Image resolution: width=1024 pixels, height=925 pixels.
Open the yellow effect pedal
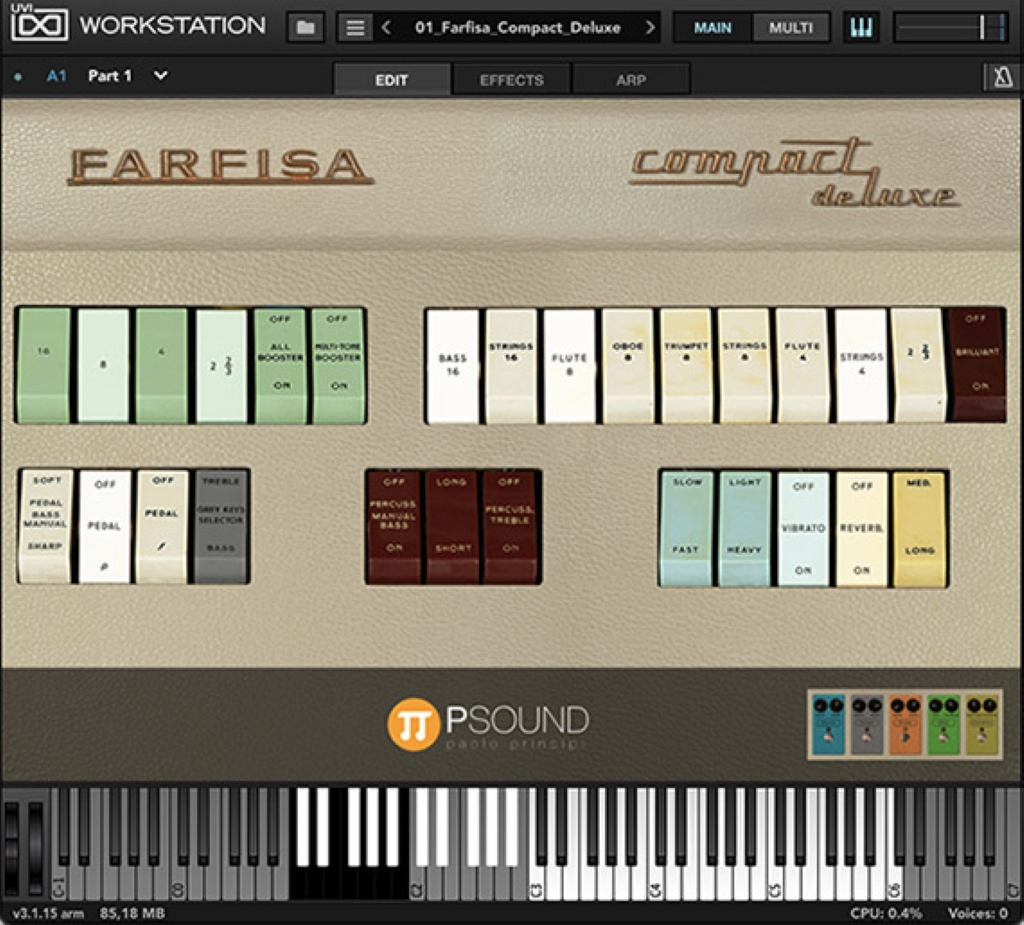982,724
